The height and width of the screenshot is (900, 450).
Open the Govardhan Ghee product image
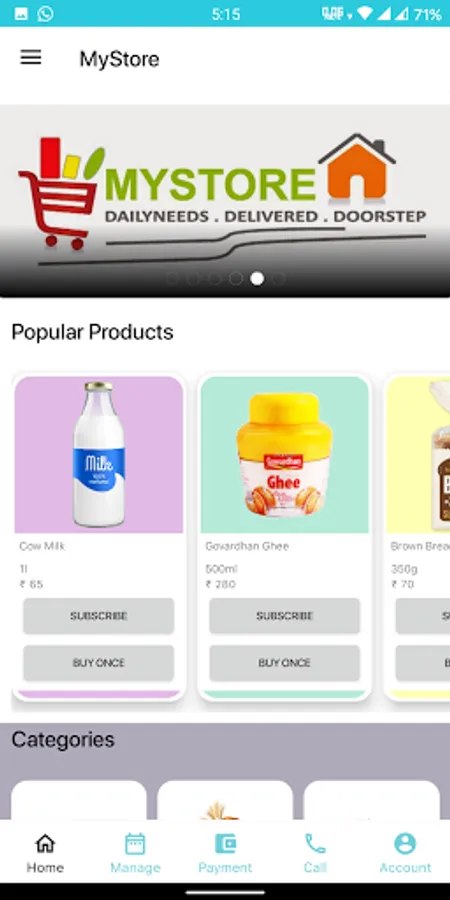[x=285, y=455]
